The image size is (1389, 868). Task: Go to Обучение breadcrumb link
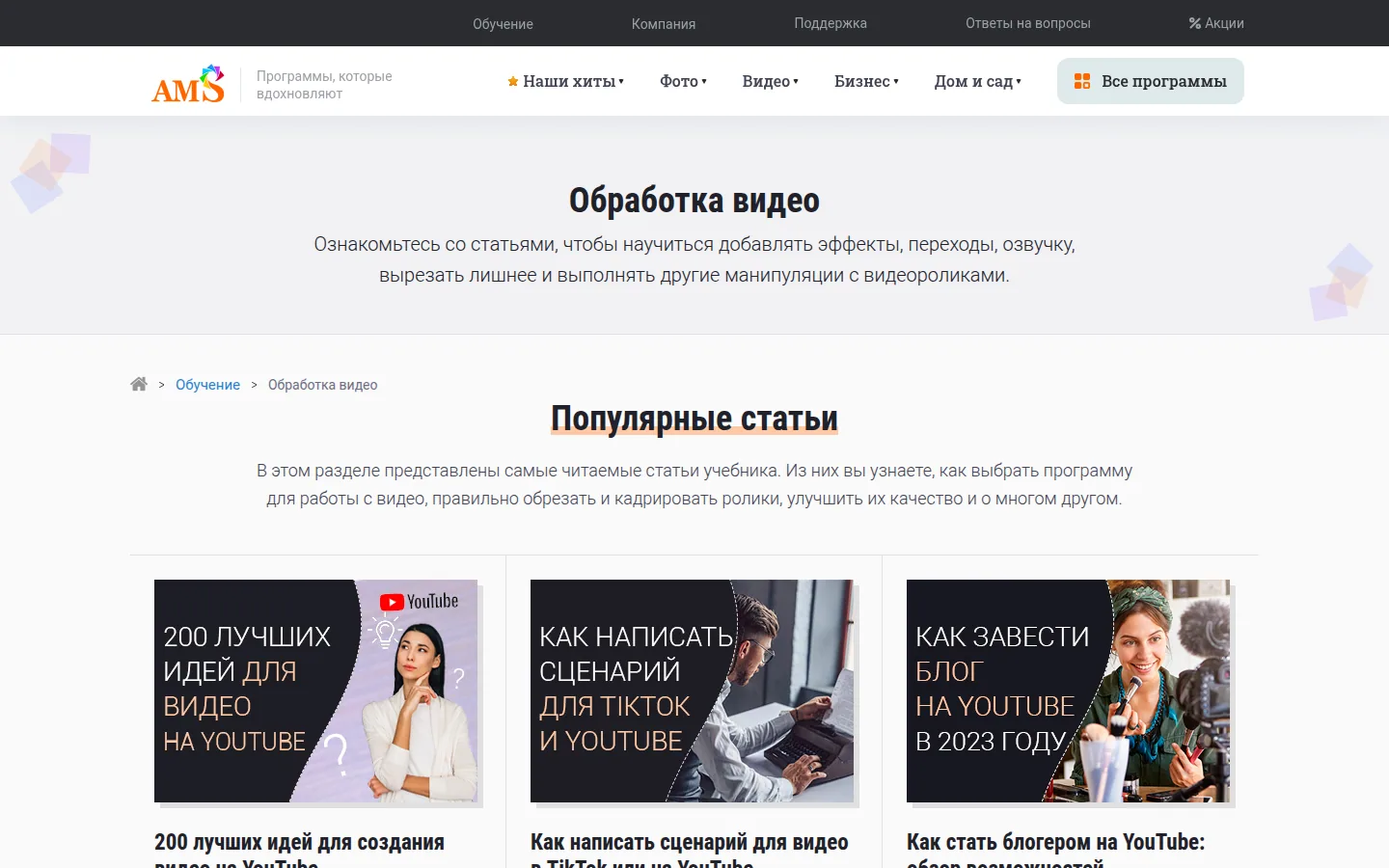click(x=207, y=385)
